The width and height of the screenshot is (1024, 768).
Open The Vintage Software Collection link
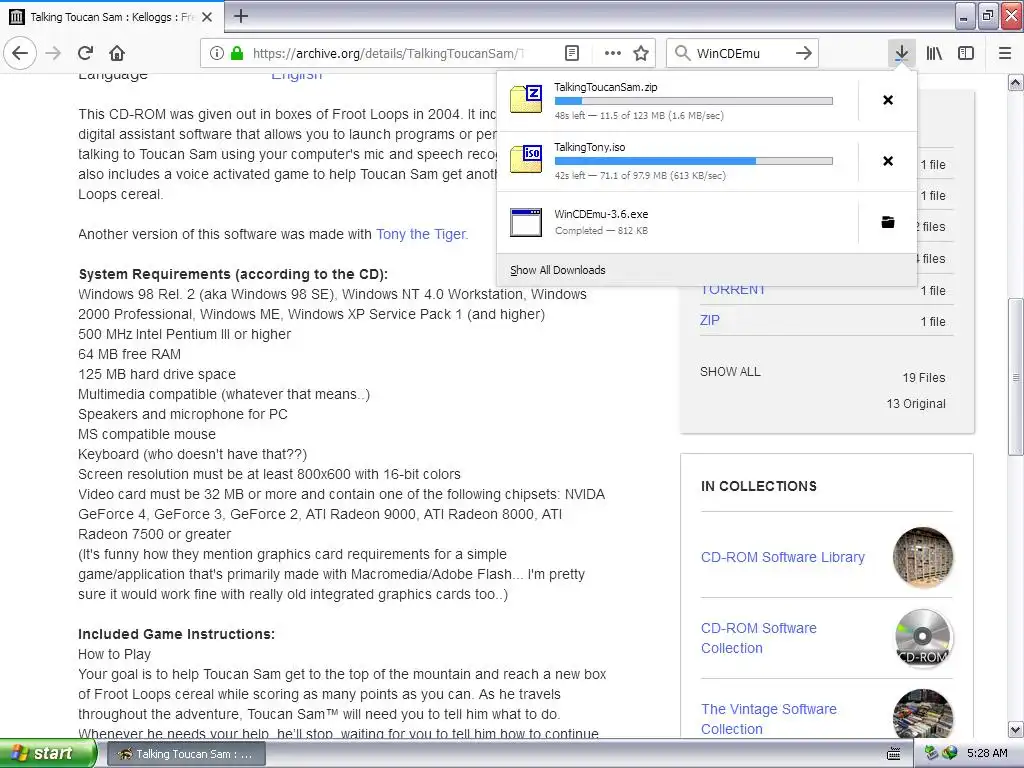(769, 719)
